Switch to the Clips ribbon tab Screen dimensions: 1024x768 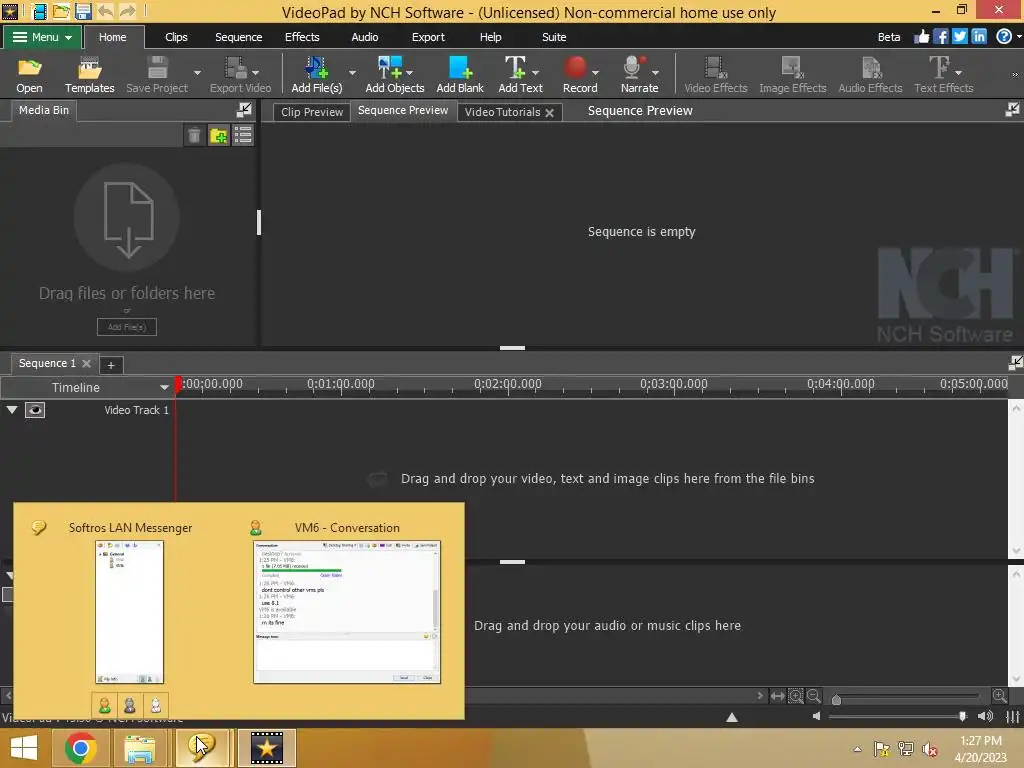click(x=176, y=37)
